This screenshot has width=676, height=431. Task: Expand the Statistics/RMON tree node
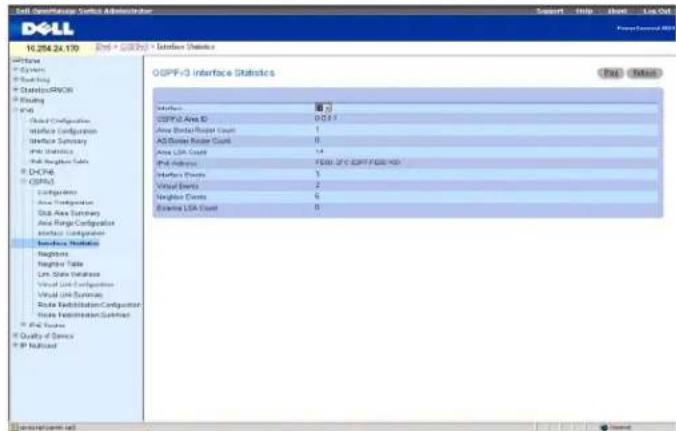tap(16, 90)
